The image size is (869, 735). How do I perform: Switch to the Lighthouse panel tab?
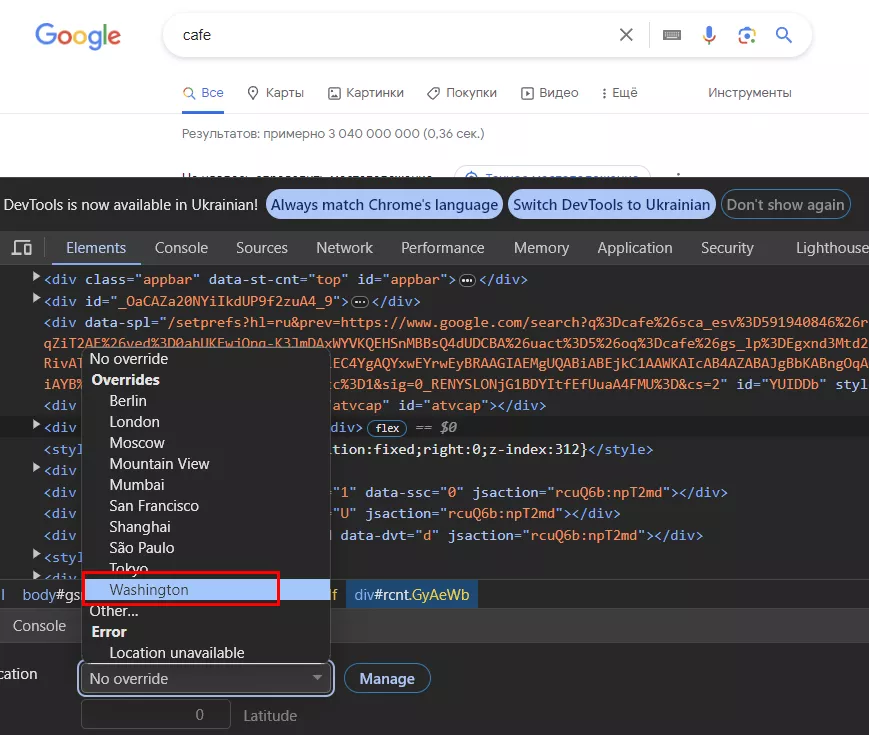coord(831,248)
